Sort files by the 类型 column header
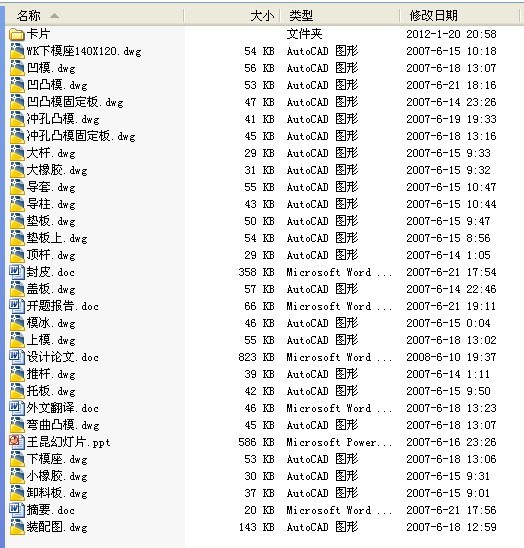The width and height of the screenshot is (524, 548). [339, 16]
